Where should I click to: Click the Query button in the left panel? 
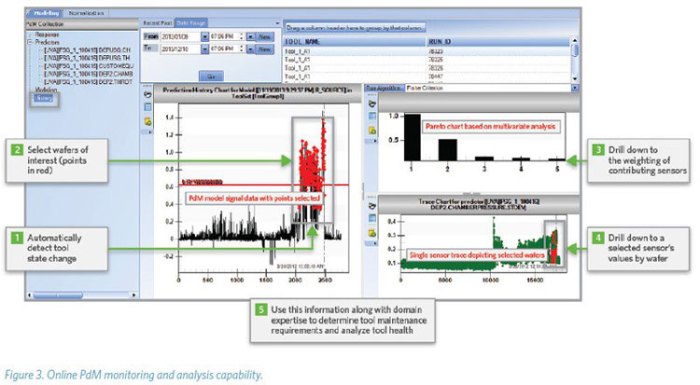tap(43, 98)
